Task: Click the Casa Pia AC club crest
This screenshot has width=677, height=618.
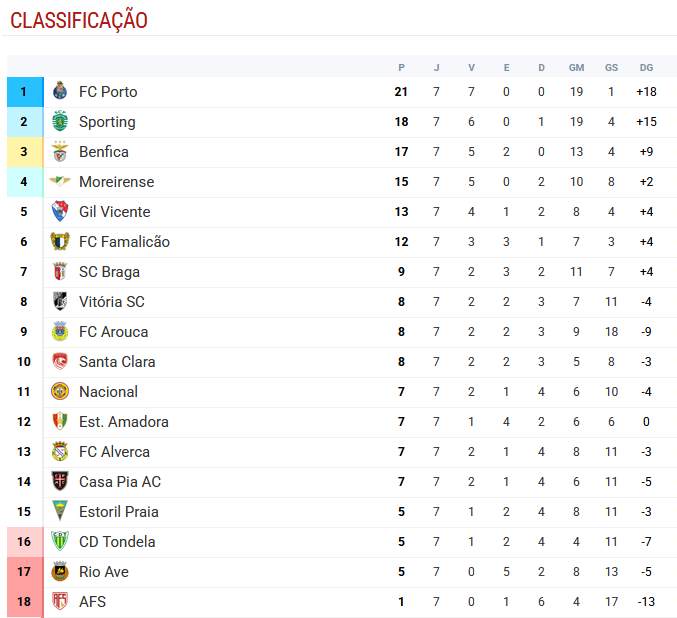Action: pyautogui.click(x=60, y=482)
